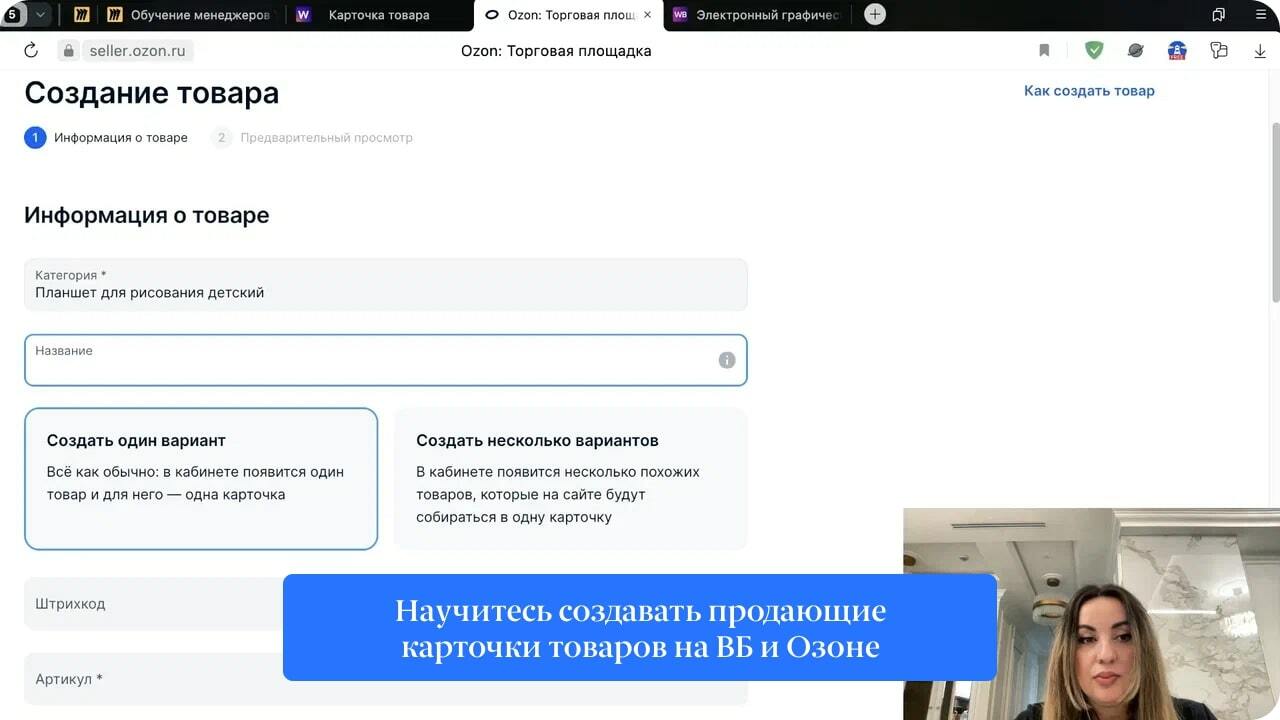Select Создать один вариант option
This screenshot has width=1280, height=720.
coord(201,478)
